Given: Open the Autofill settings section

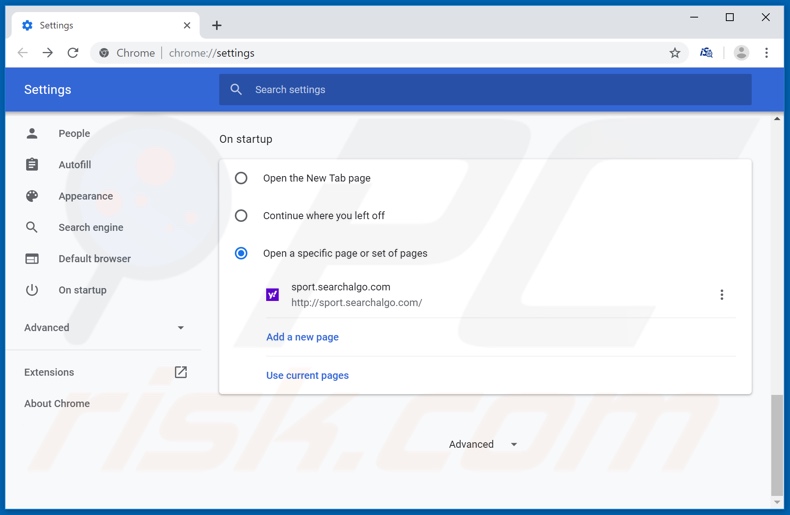Looking at the screenshot, I should coord(75,165).
